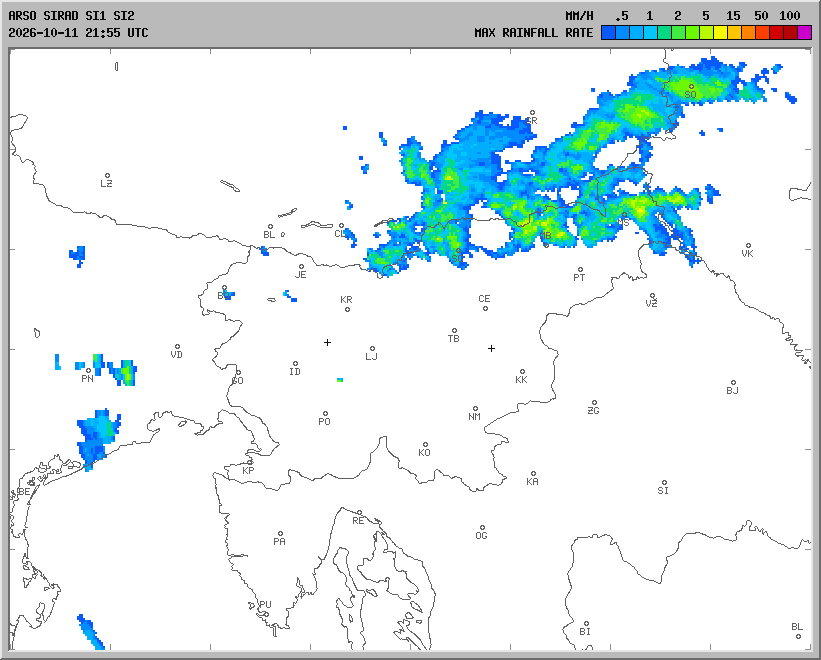Click the "PU" city label

click(265, 605)
